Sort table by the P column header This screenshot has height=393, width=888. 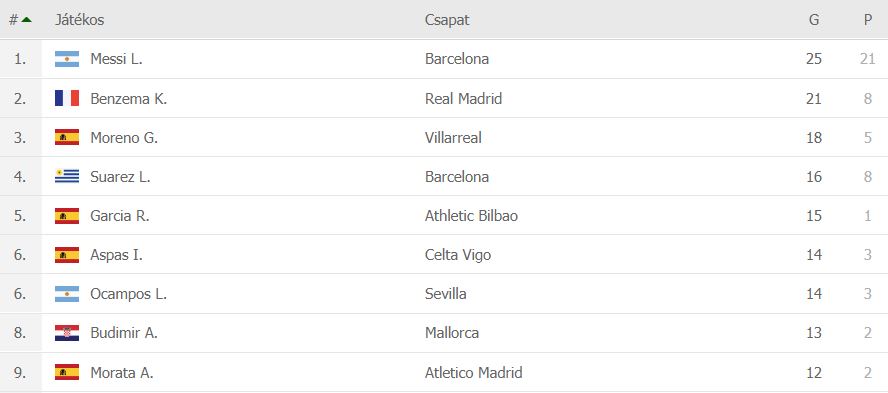(x=868, y=20)
